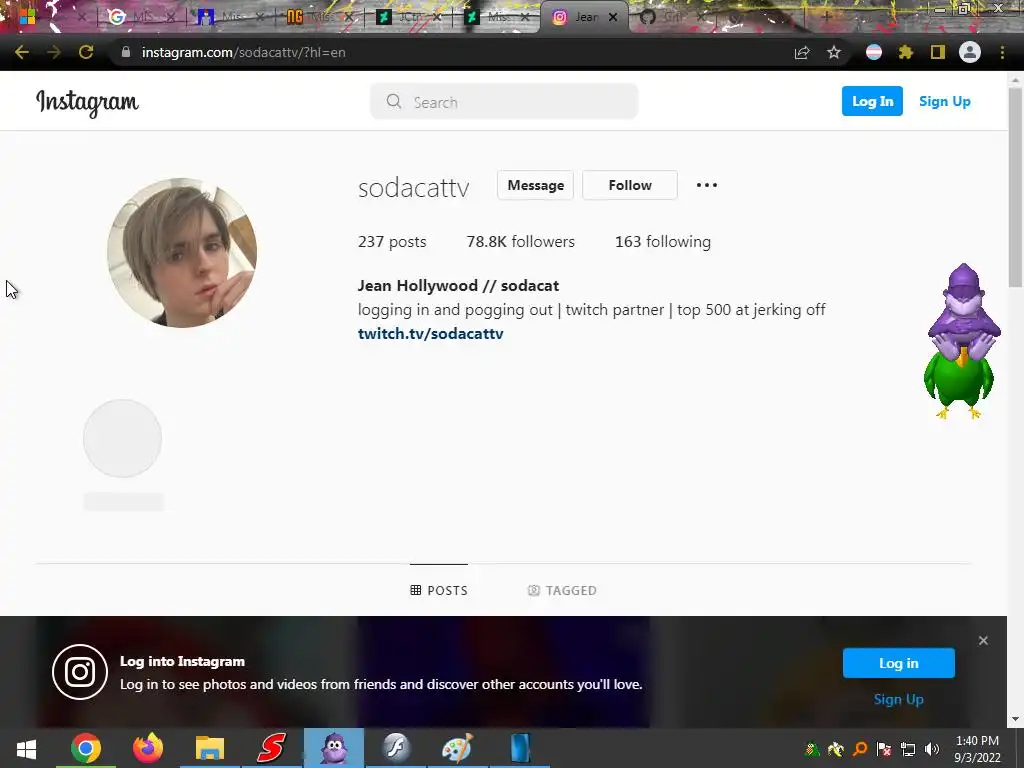Click Sign Up on the bottom banner
1024x768 pixels.
(x=899, y=699)
